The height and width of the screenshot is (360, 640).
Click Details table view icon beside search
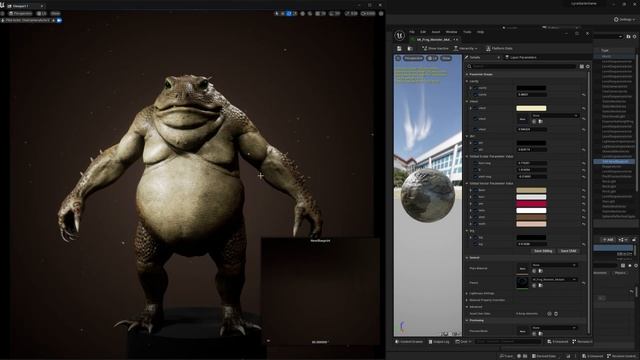pyautogui.click(x=582, y=67)
